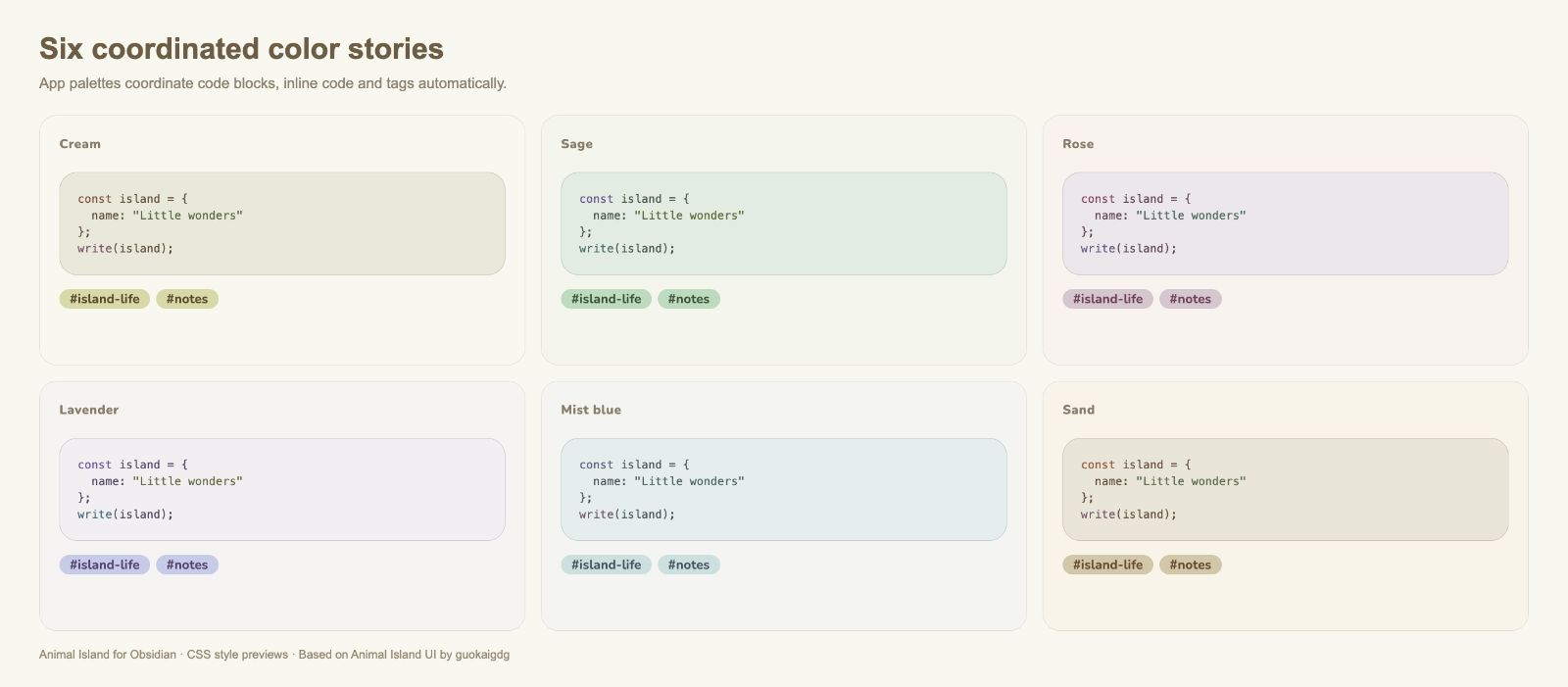This screenshot has width=1568, height=687.
Task: Click the code block in Sand card
Action: point(1286,489)
